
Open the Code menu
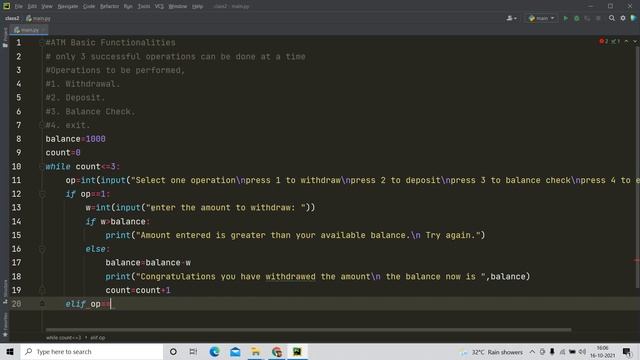89,7
